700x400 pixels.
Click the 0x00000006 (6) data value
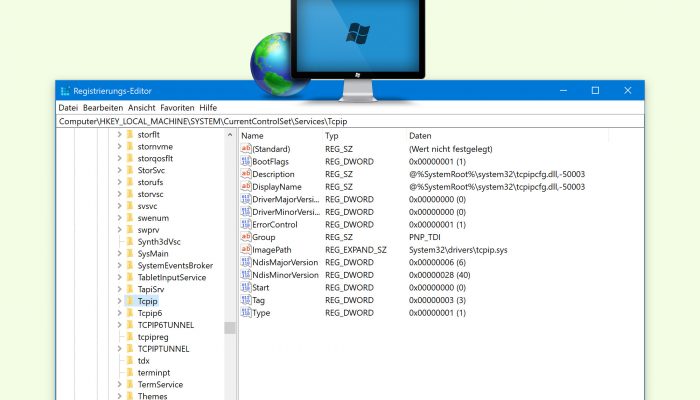[437, 262]
